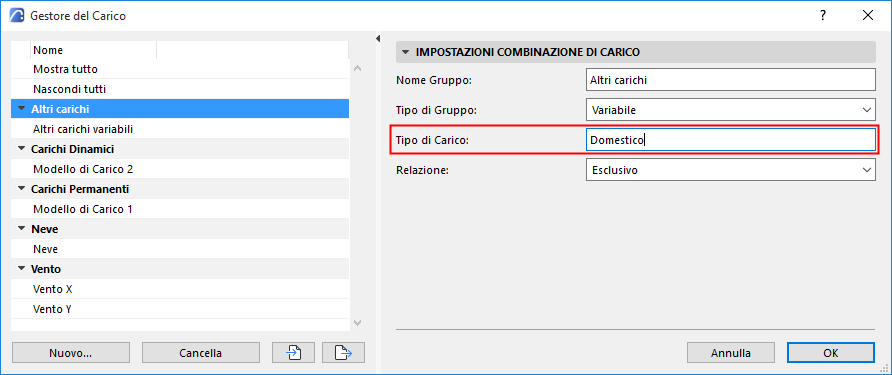Select the Nascondi tutti row
The height and width of the screenshot is (375, 892).
click(180, 89)
